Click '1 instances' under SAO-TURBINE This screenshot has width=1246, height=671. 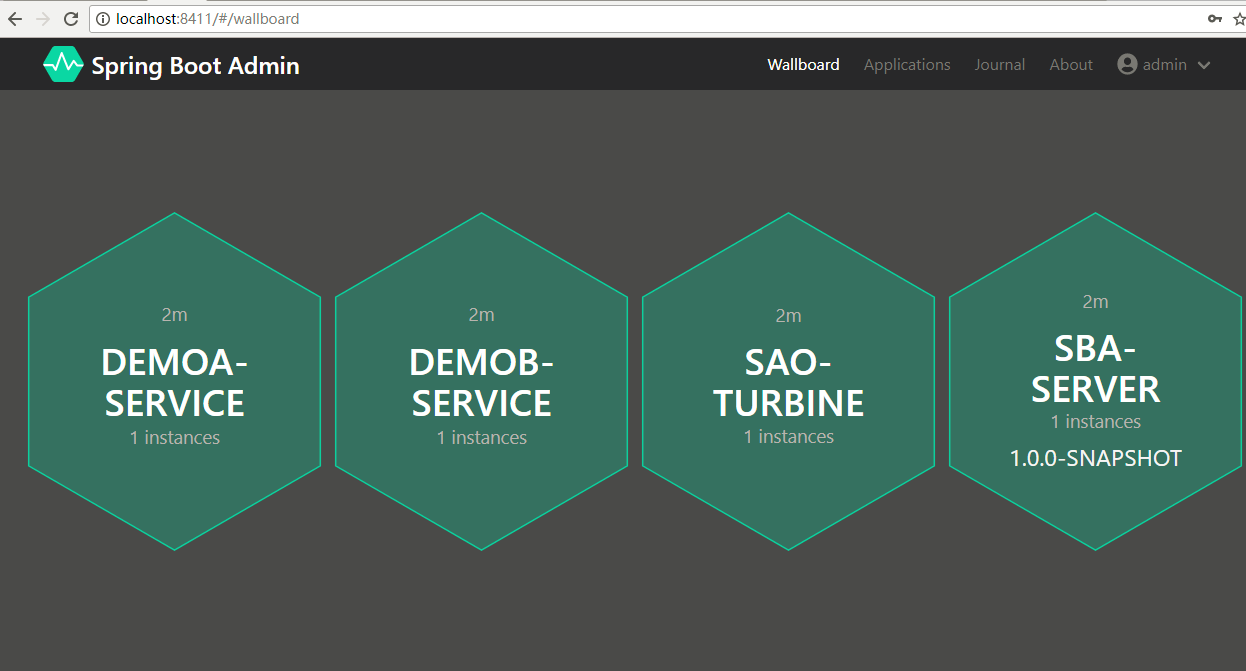click(x=788, y=437)
